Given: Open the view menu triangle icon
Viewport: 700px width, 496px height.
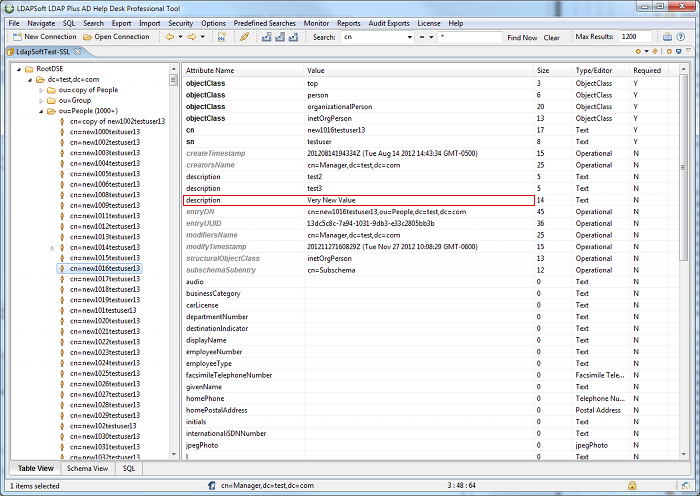Looking at the screenshot, I should pyautogui.click(x=688, y=50).
